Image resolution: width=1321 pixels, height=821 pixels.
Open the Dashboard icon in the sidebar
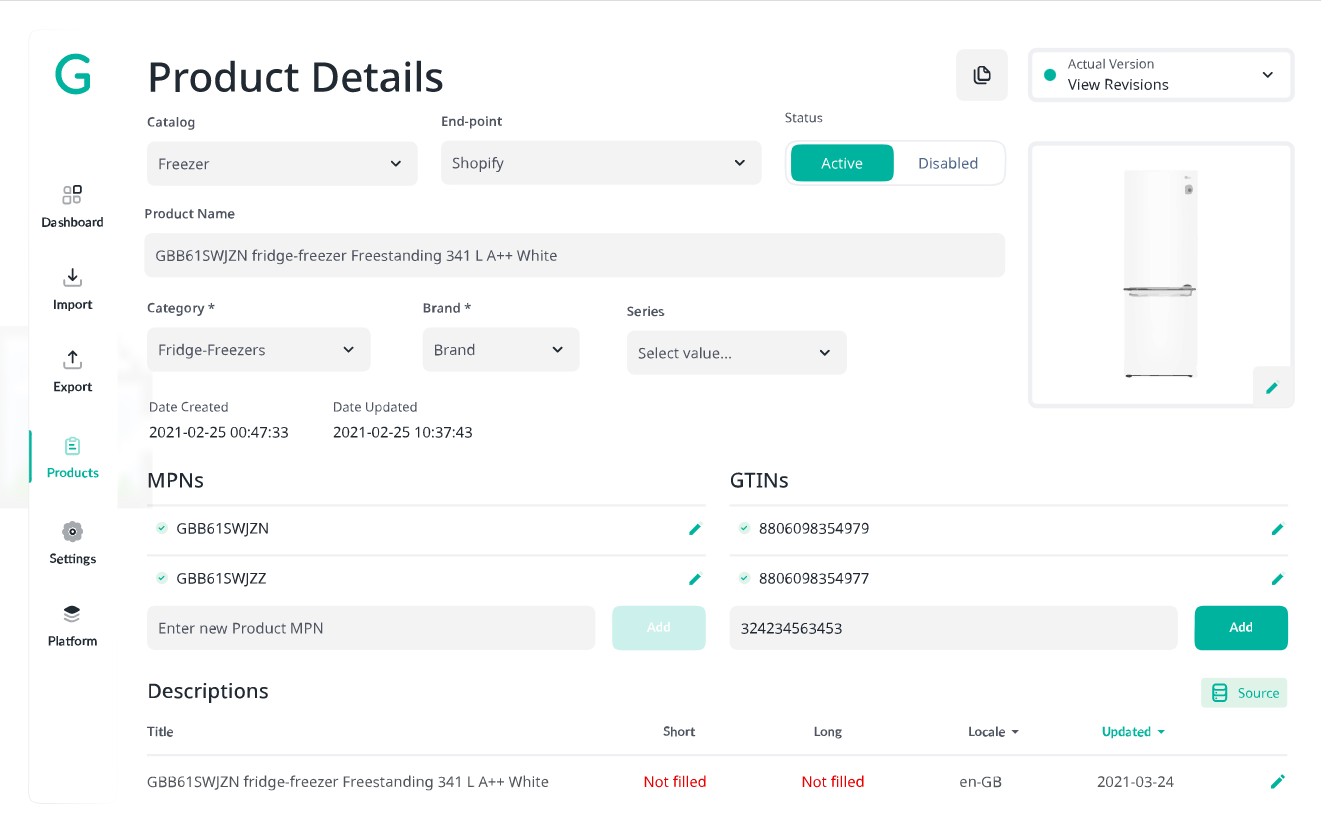pyautogui.click(x=72, y=197)
